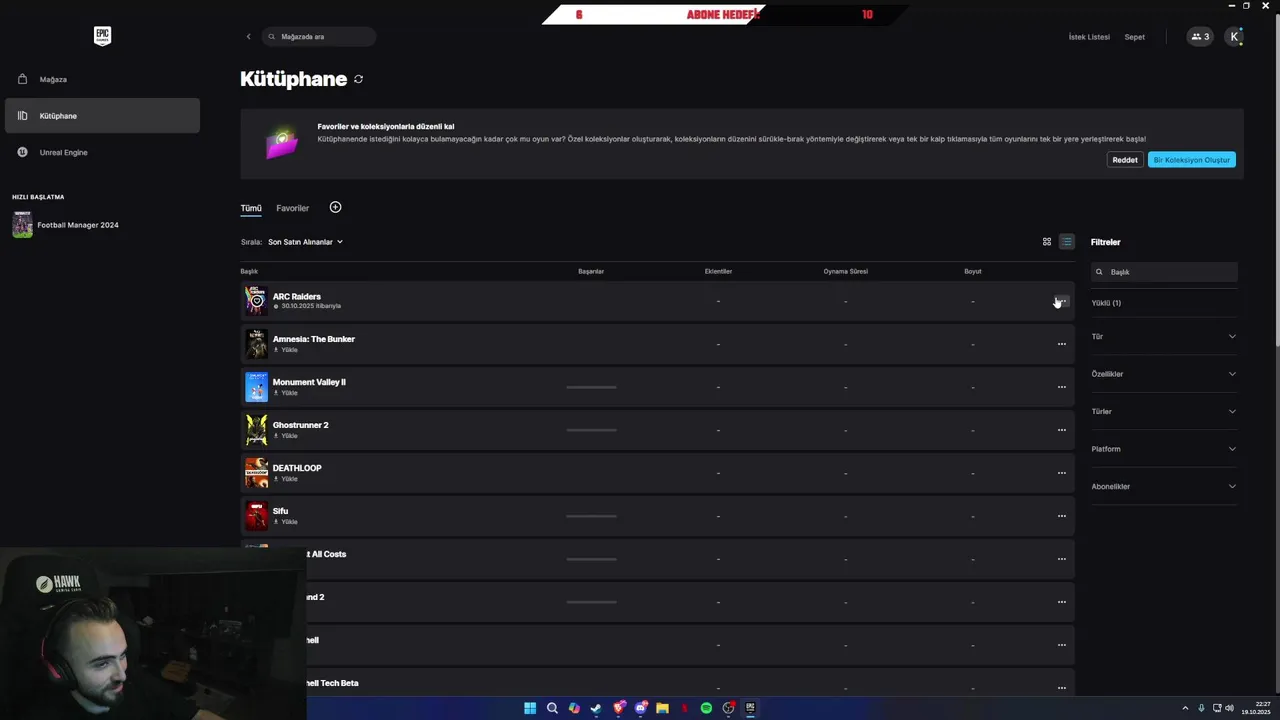Screen dimensions: 1280x720
Task: Expand the Türler filter section
Action: coord(1164,412)
